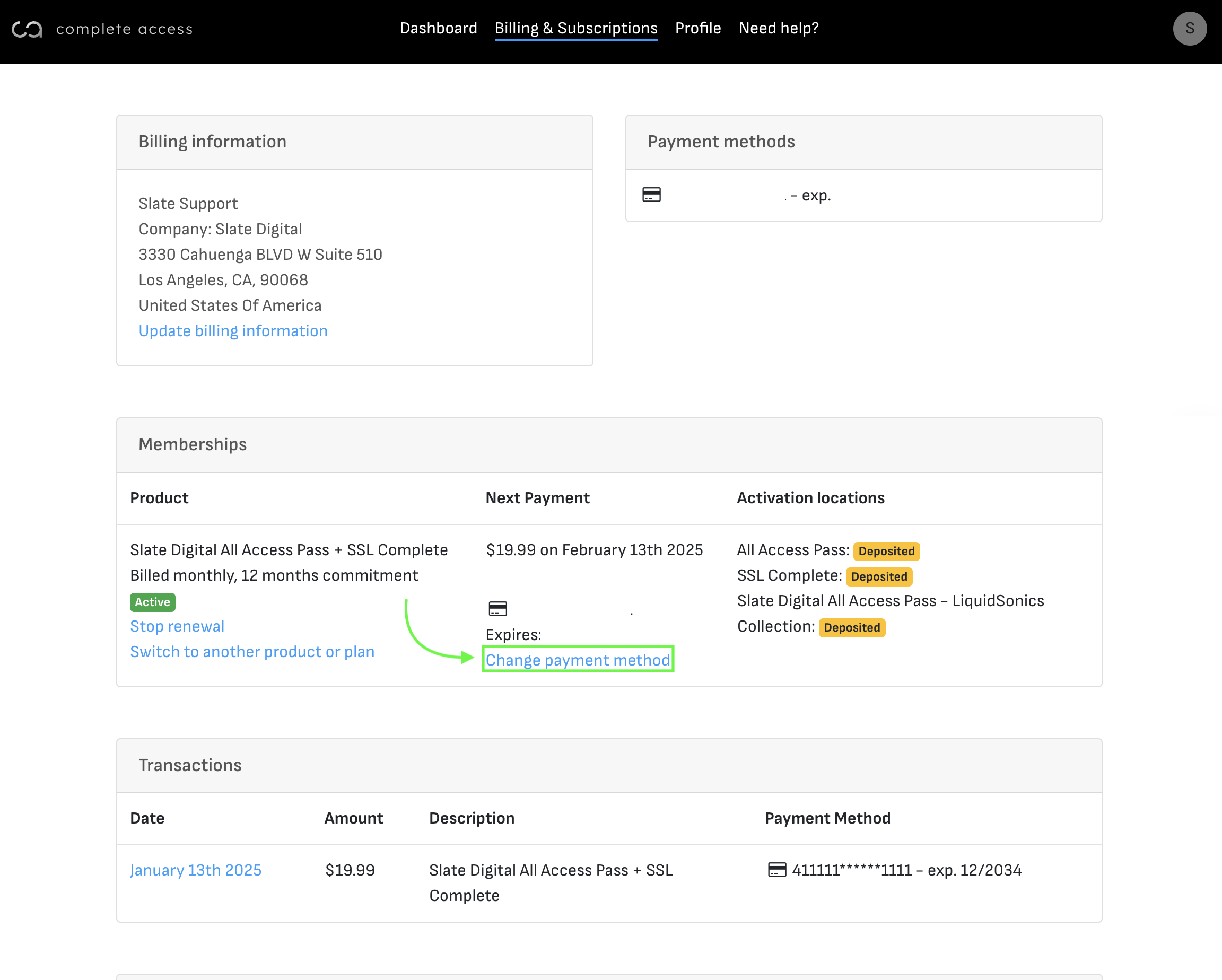Click Stop renewal link
The image size is (1222, 980).
(x=177, y=626)
